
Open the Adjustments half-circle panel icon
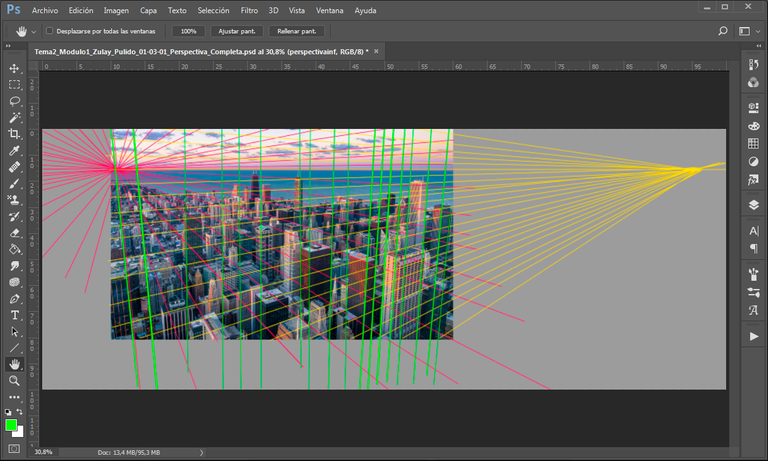click(x=753, y=162)
